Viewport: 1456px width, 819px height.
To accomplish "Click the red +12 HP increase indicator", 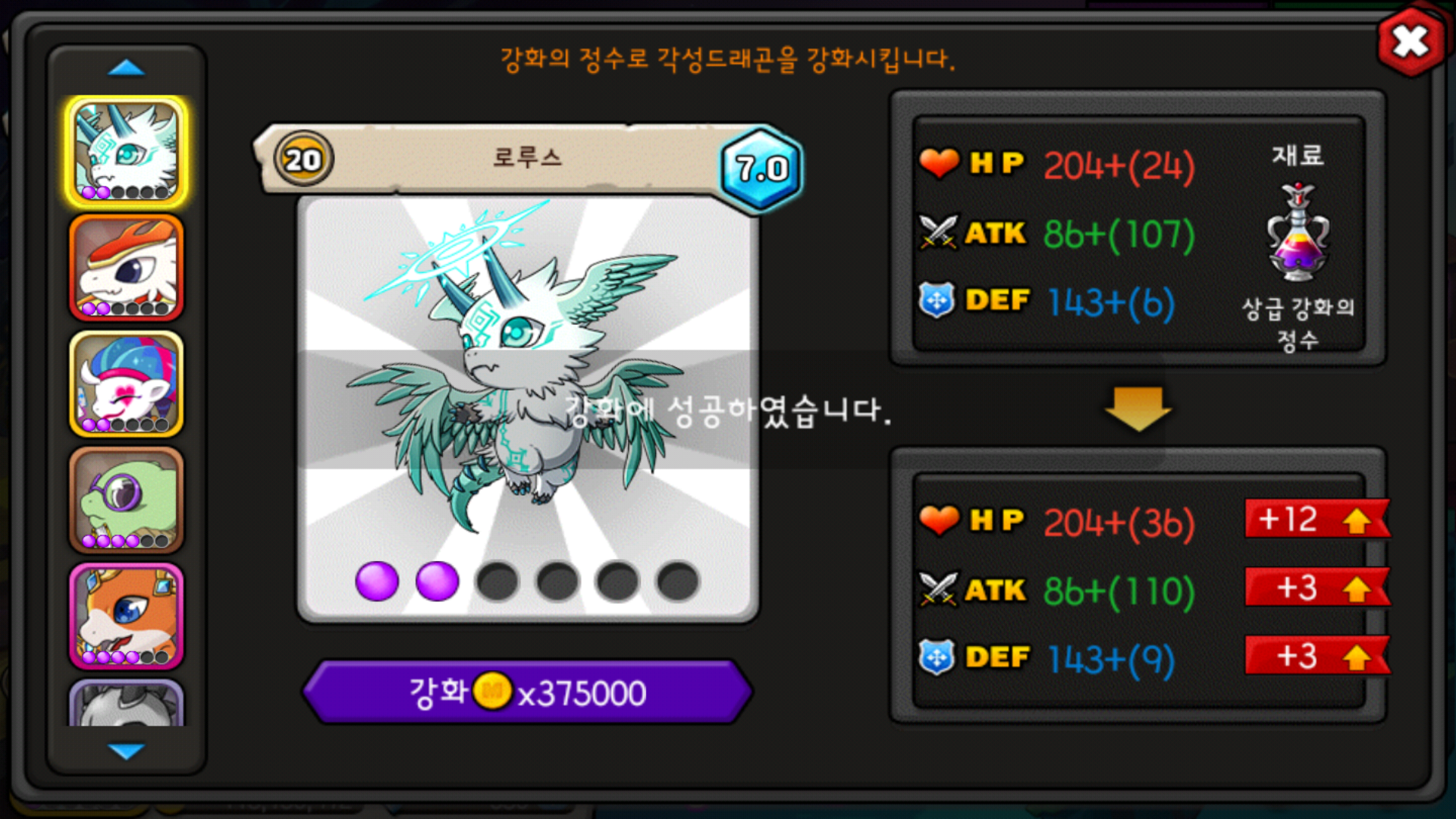I will pyautogui.click(x=1317, y=519).
